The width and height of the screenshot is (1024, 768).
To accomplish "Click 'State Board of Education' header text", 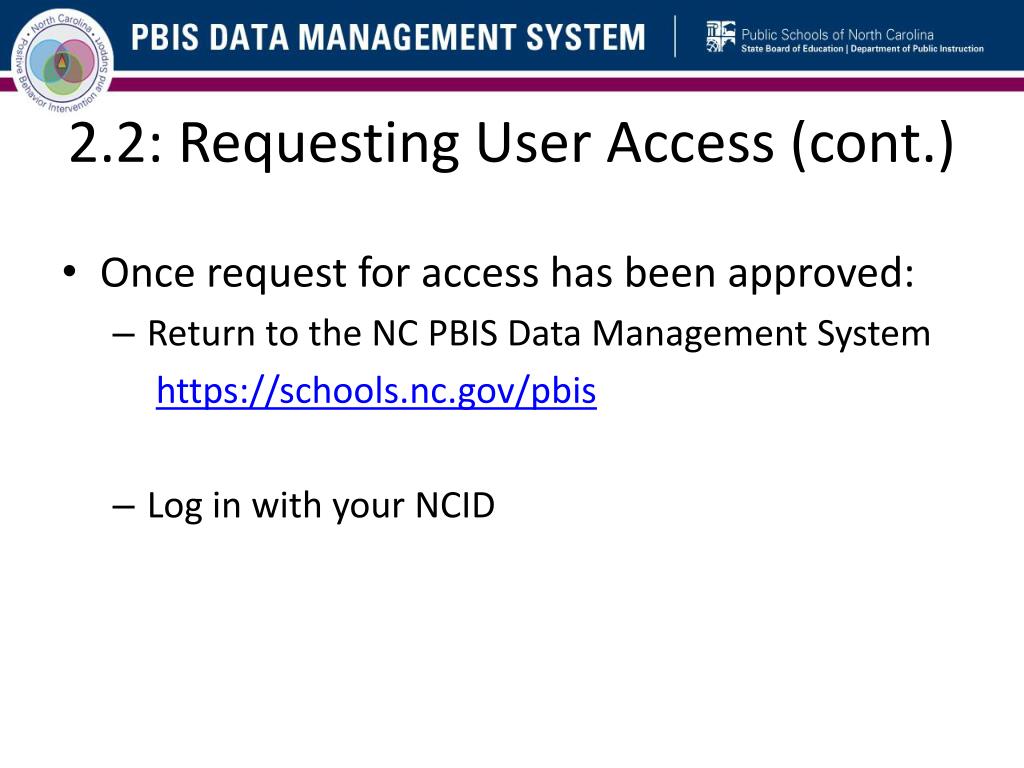I will (x=792, y=49).
